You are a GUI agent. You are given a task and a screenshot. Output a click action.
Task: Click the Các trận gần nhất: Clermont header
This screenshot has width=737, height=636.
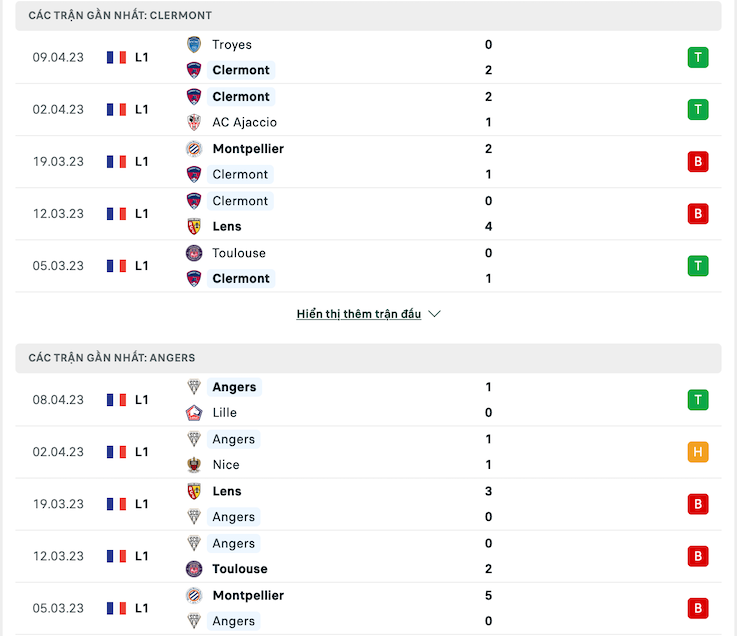pyautogui.click(x=368, y=16)
